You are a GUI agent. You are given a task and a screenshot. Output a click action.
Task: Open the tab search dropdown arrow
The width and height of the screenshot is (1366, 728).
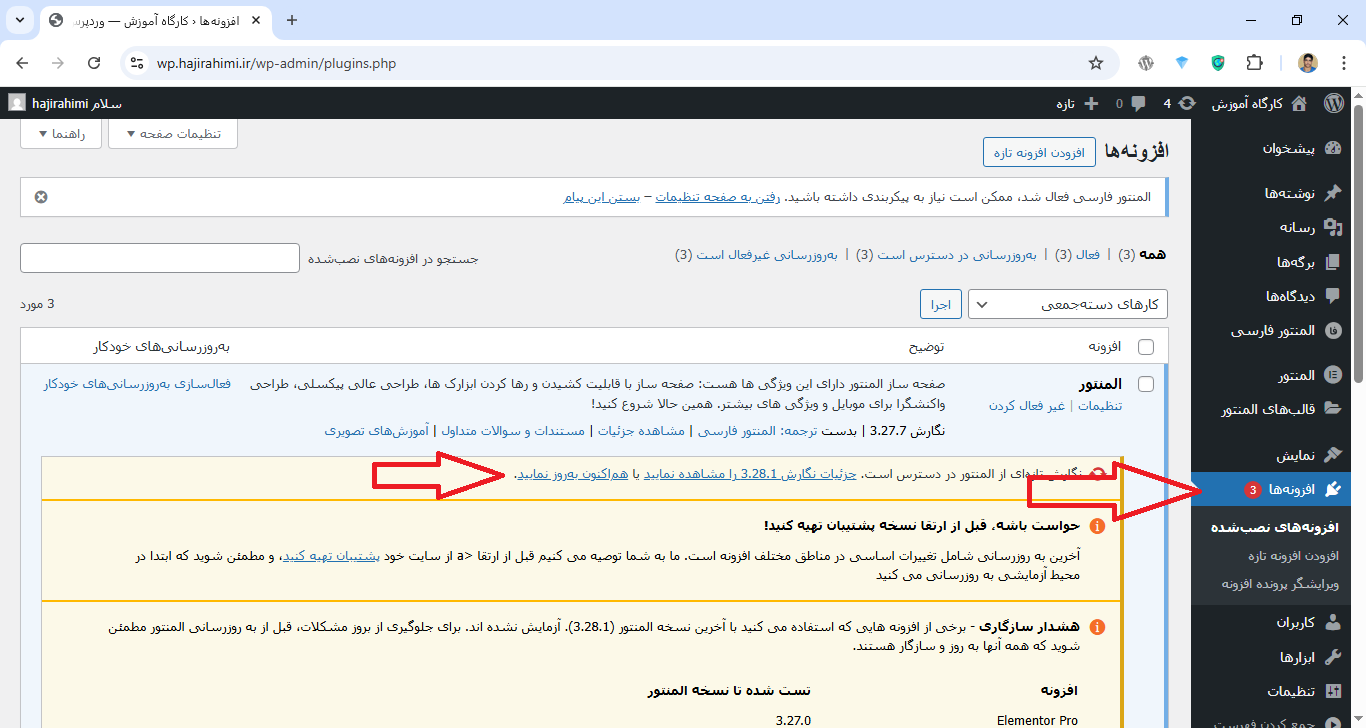(19, 20)
